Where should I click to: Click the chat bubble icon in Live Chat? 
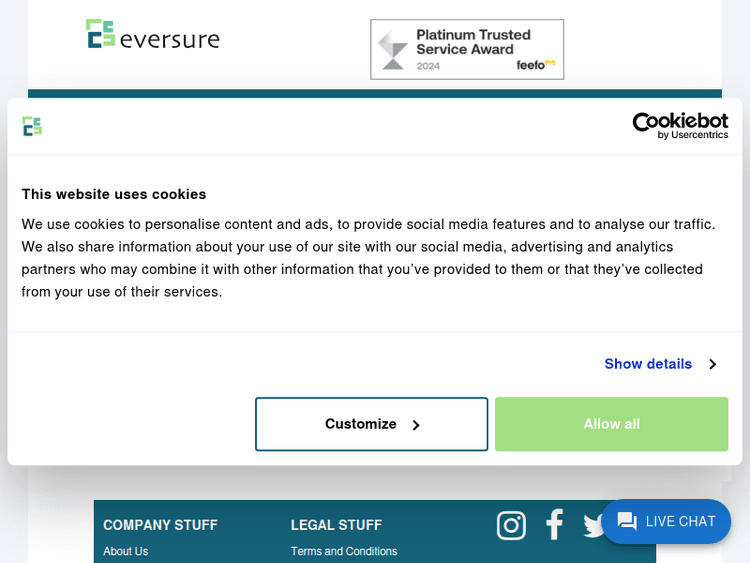point(627,522)
